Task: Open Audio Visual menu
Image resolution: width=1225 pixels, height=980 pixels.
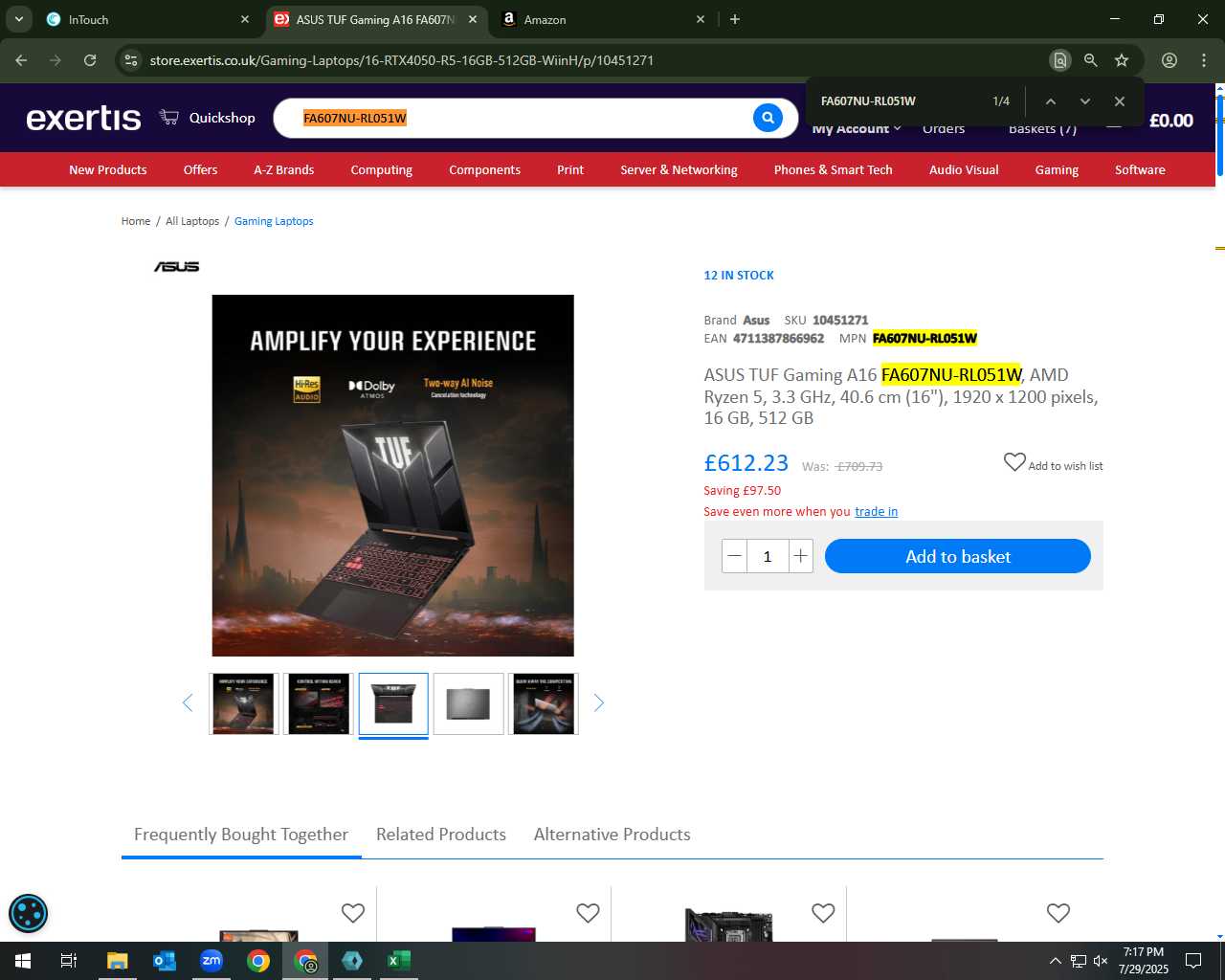Action: [964, 170]
